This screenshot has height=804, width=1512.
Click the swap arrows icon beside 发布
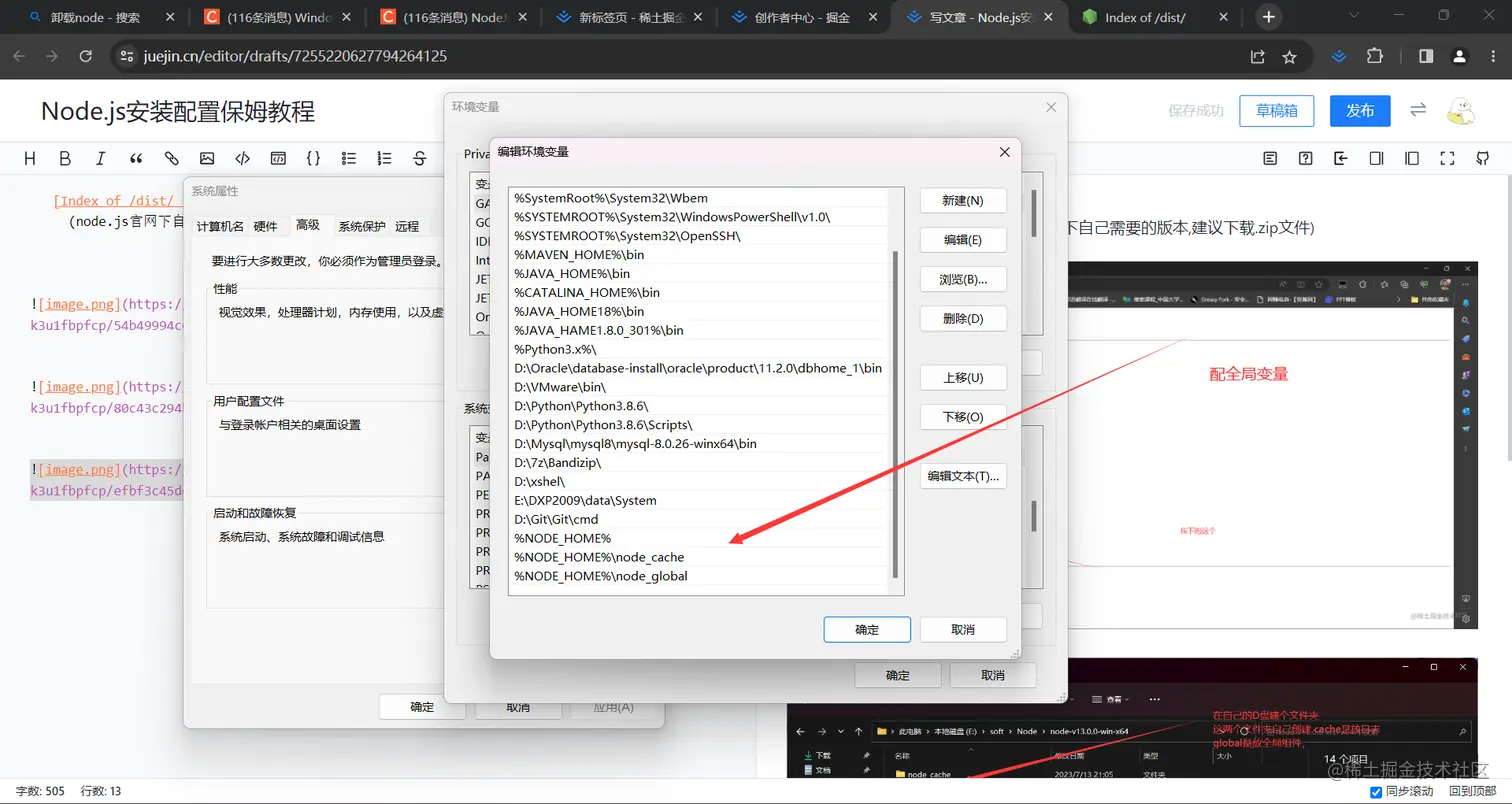click(x=1418, y=110)
